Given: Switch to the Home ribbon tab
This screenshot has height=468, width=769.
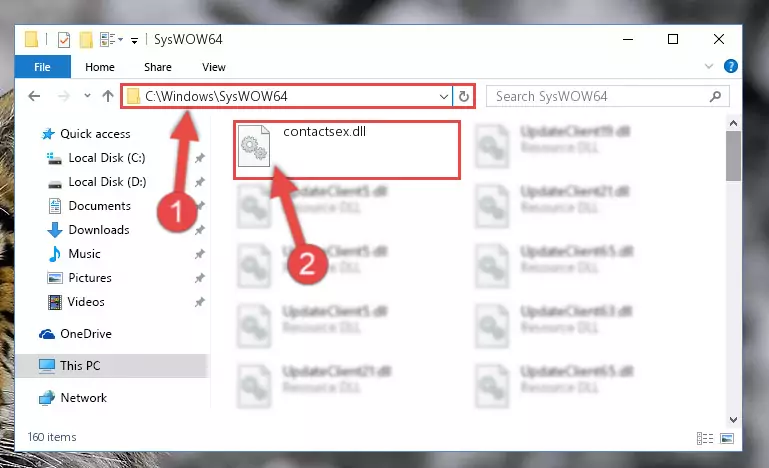Looking at the screenshot, I should pyautogui.click(x=100, y=67).
